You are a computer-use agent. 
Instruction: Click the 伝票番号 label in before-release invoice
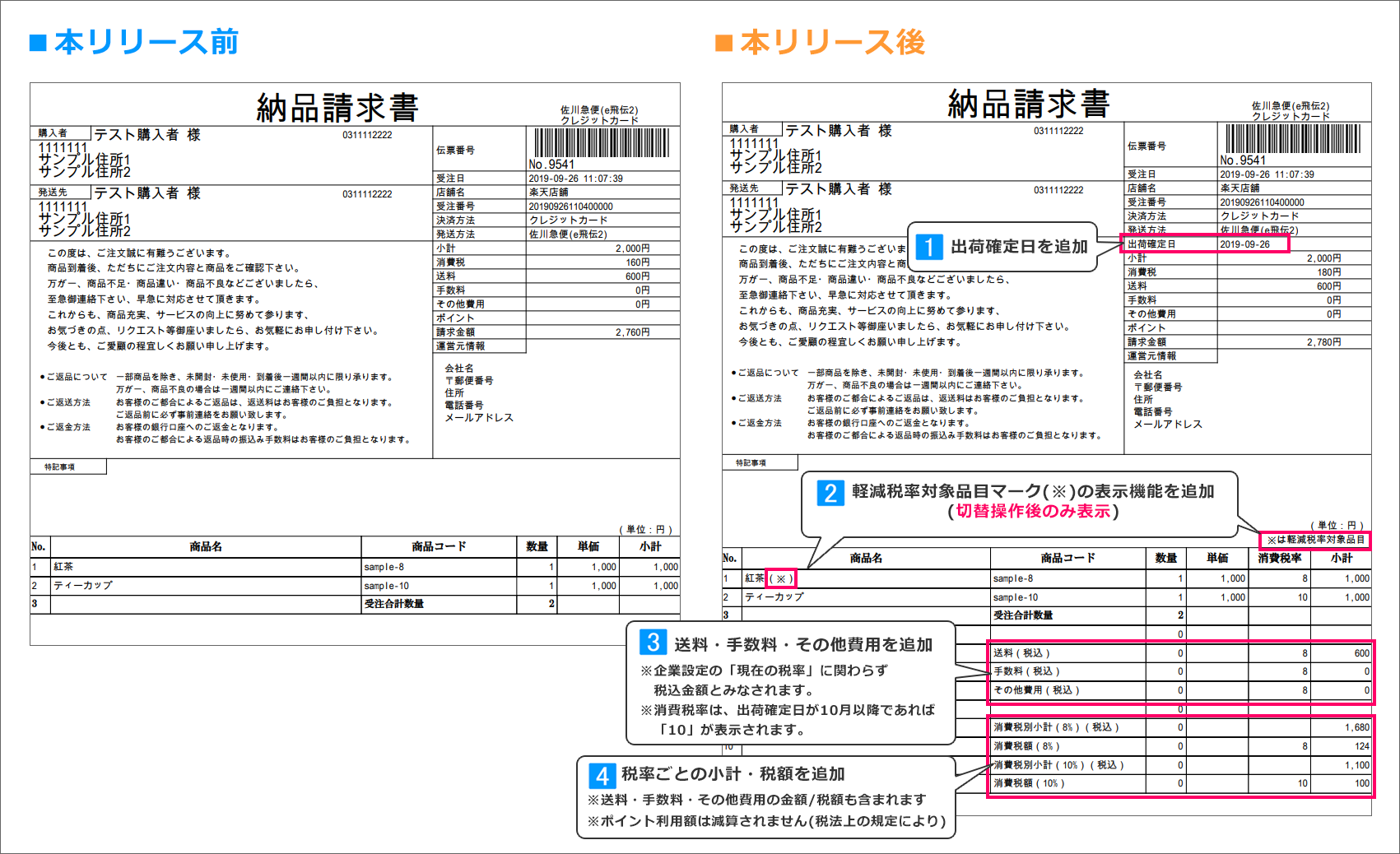coord(455,151)
